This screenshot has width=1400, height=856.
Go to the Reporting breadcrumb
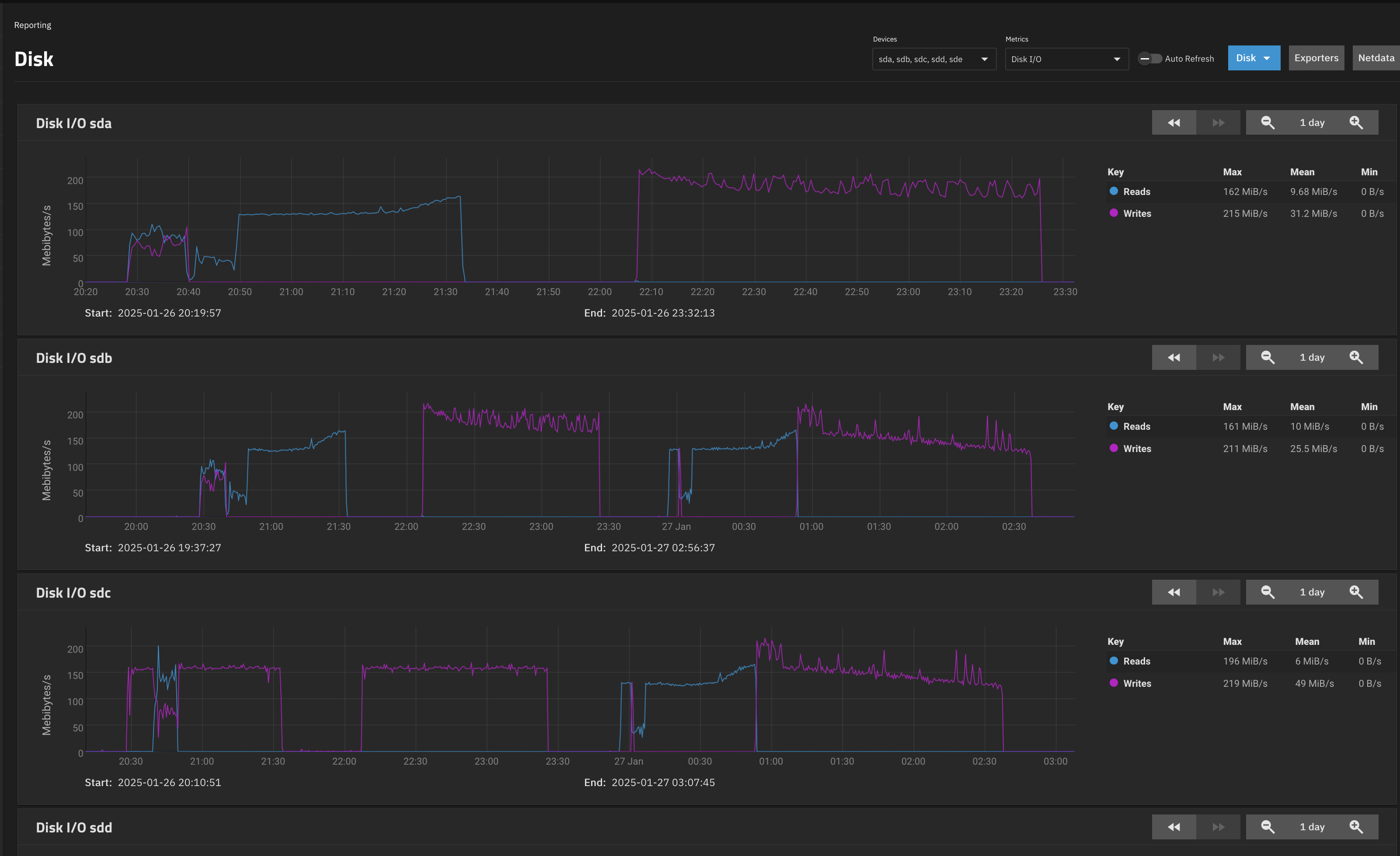tap(32, 25)
